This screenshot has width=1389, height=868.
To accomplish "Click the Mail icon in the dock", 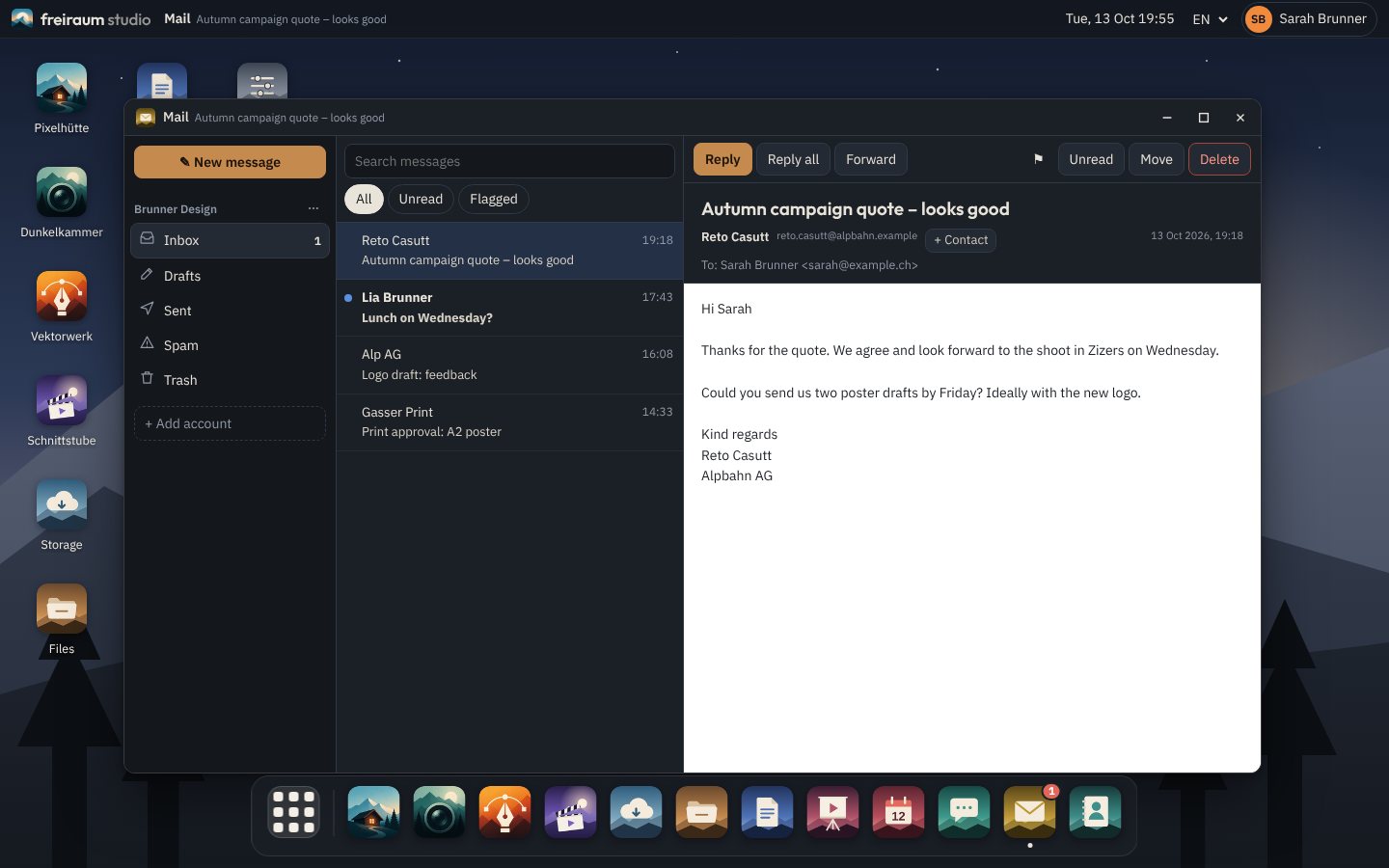I will pyautogui.click(x=1029, y=812).
